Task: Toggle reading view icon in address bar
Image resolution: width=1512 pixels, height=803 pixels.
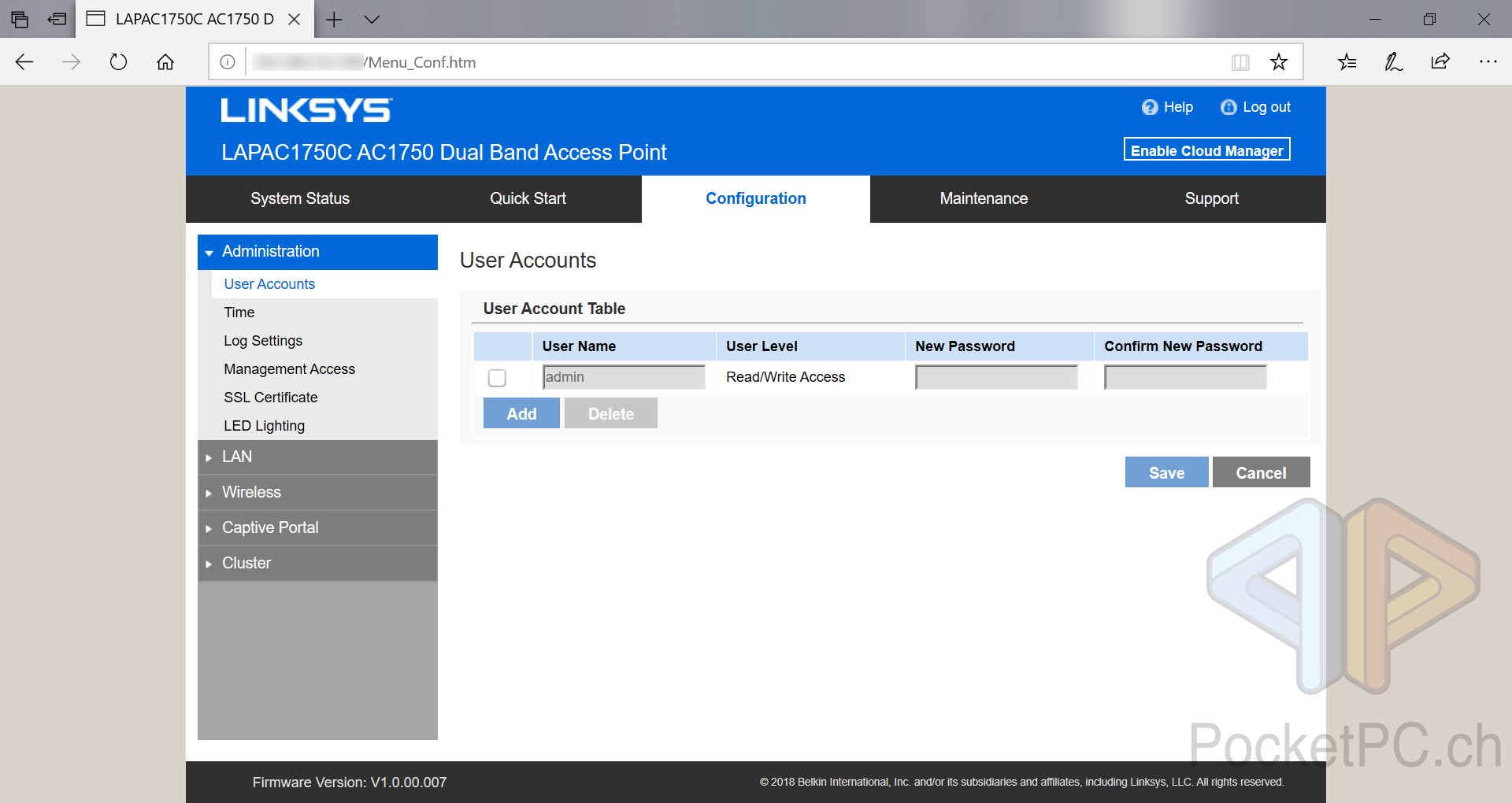Action: pyautogui.click(x=1240, y=62)
